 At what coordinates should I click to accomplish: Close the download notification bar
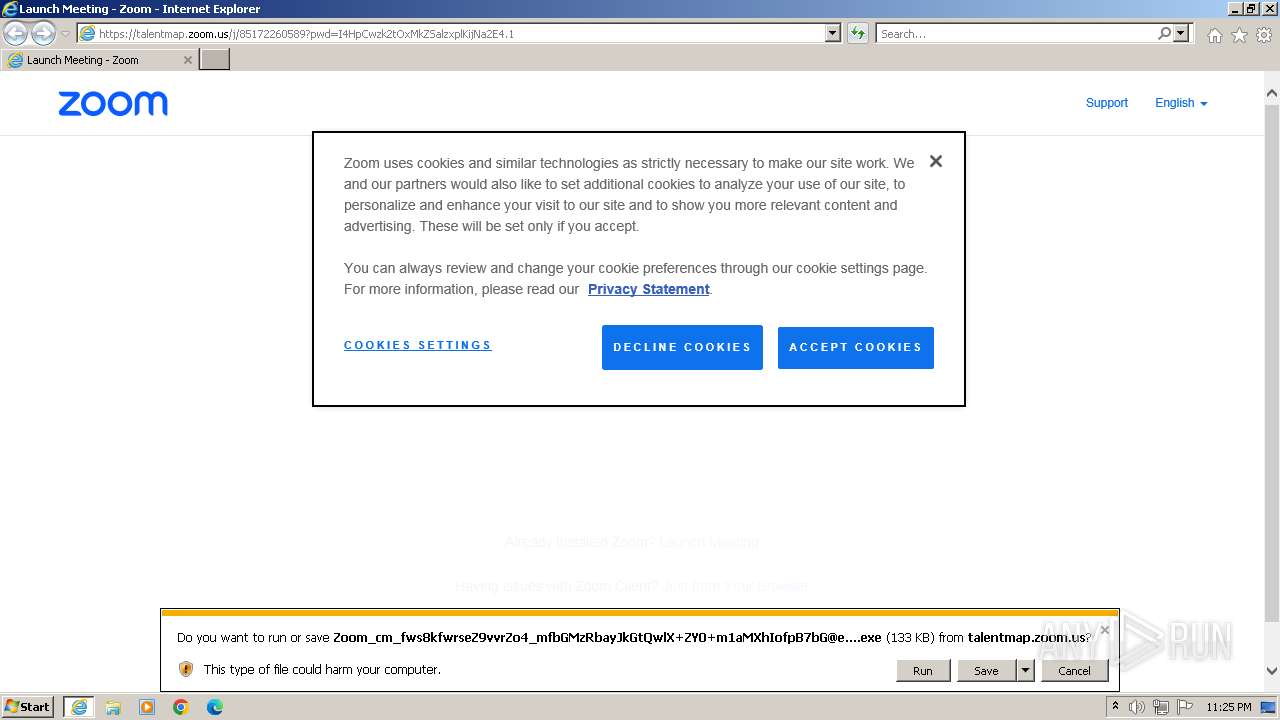point(1104,630)
